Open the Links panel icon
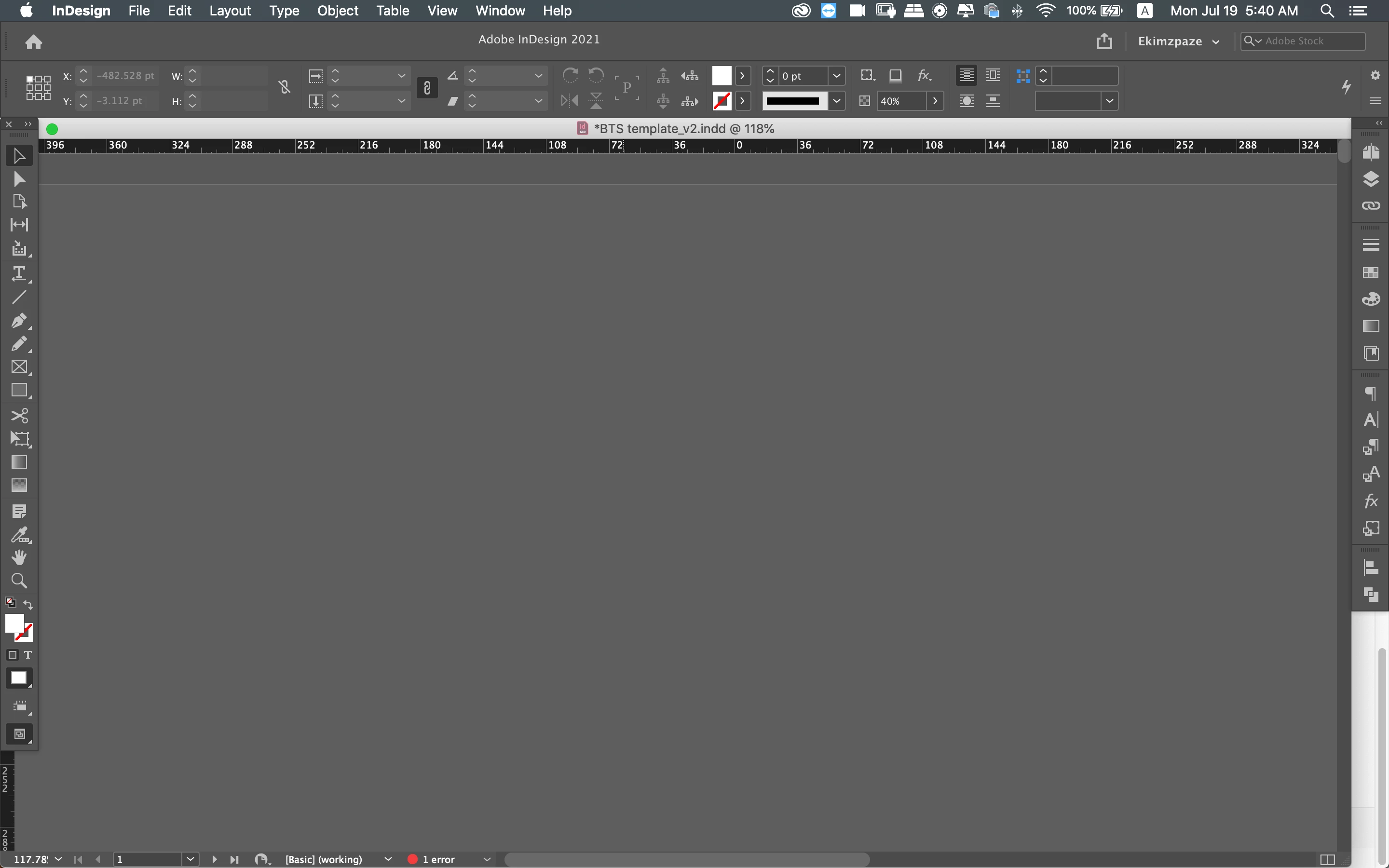 pos(1371,205)
